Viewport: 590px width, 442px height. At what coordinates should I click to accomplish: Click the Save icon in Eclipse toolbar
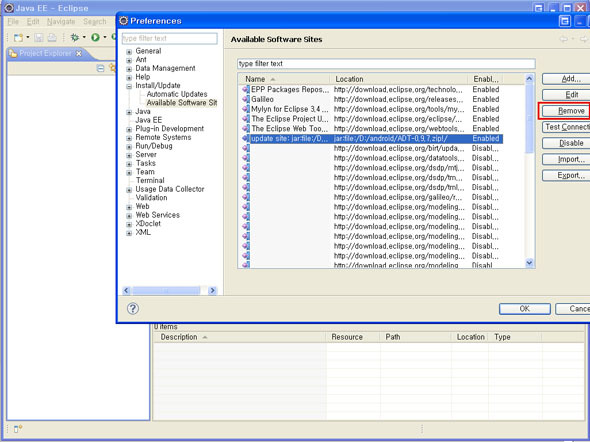point(39,38)
